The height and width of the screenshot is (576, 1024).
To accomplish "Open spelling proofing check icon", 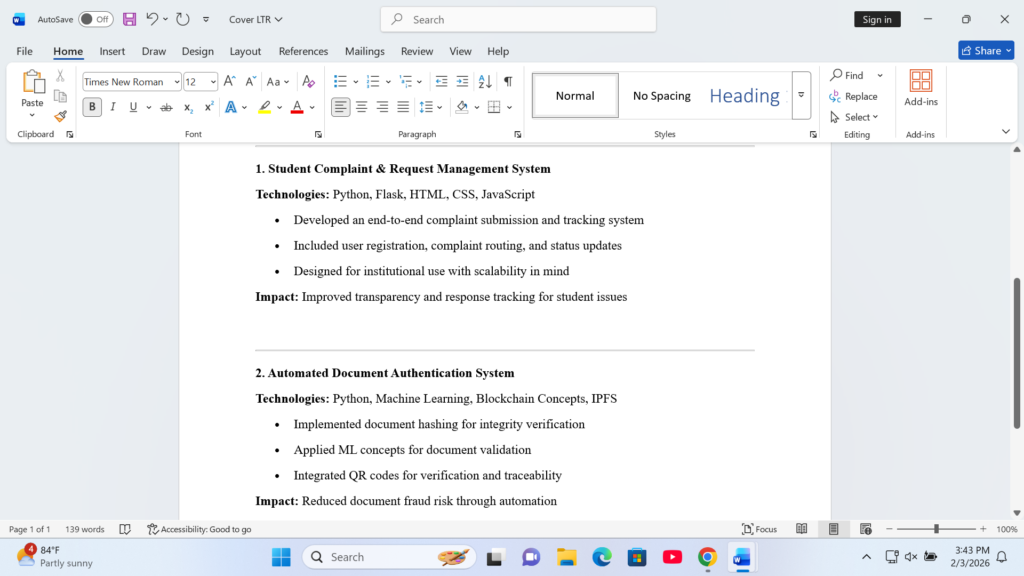I will 125,529.
